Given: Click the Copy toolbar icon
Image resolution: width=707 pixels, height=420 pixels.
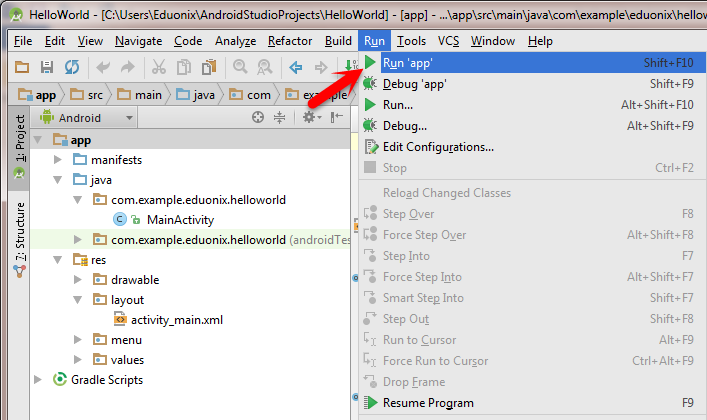Looking at the screenshot, I should [x=184, y=67].
